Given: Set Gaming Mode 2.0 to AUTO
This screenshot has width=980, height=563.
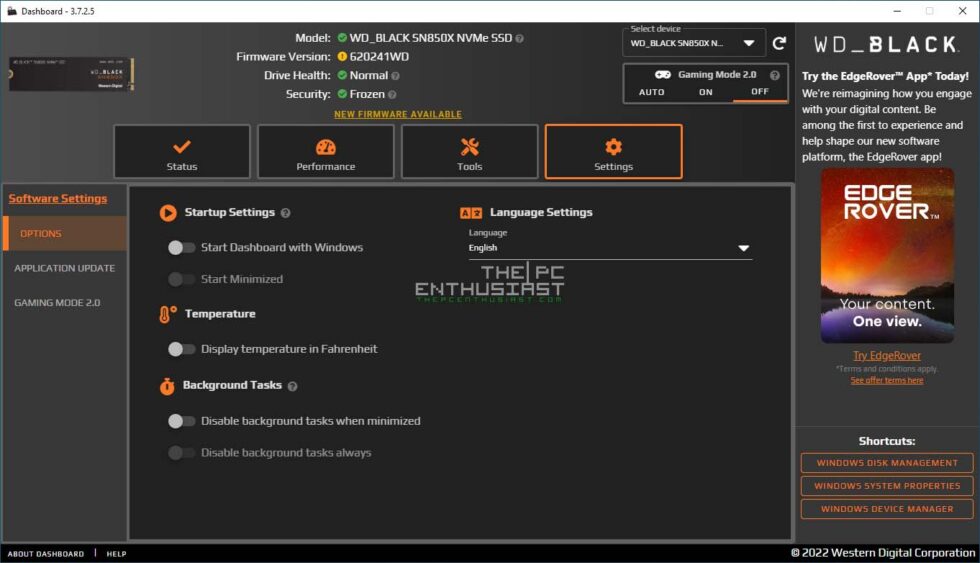Looking at the screenshot, I should 651,92.
